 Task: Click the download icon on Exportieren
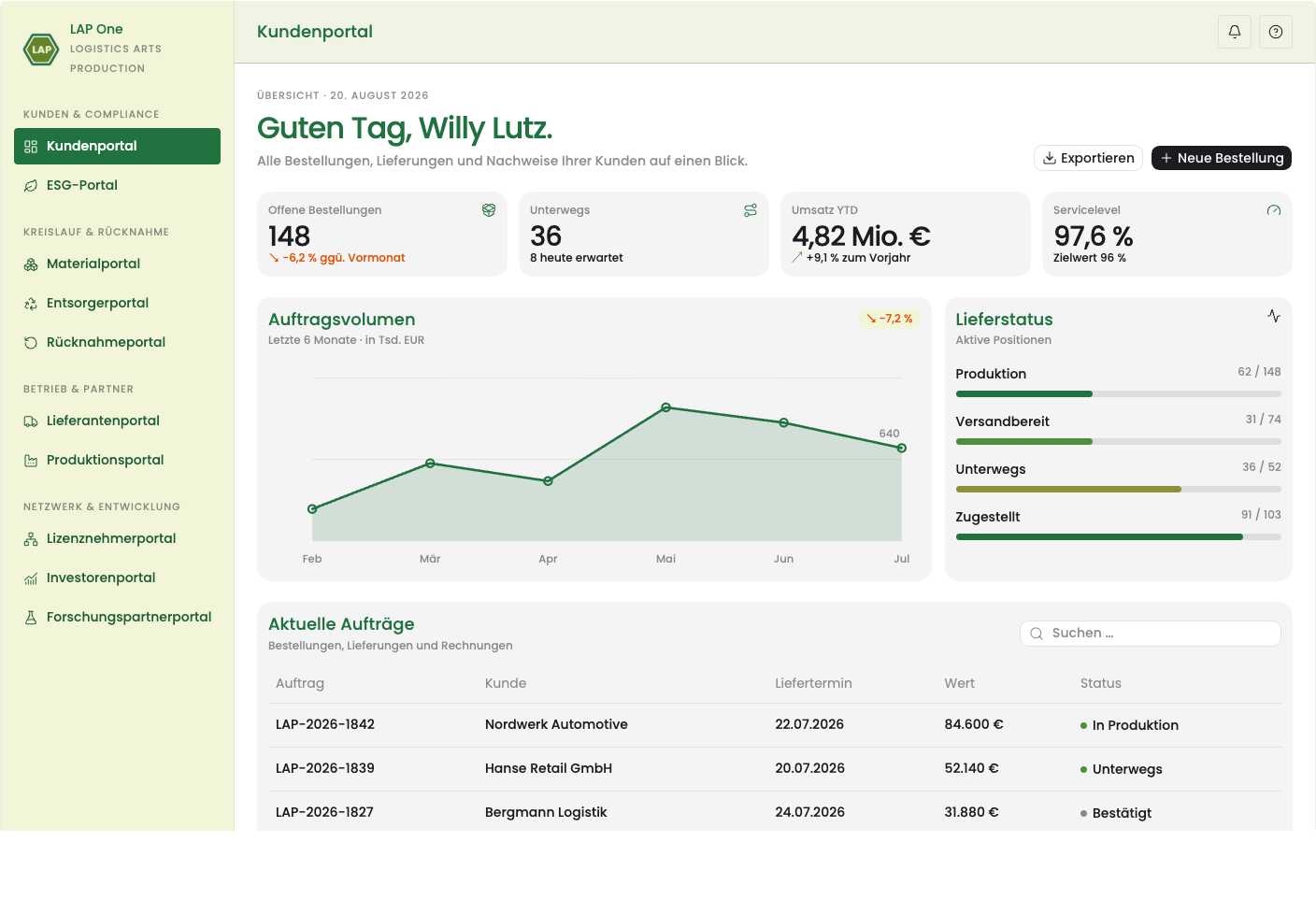pos(1050,158)
